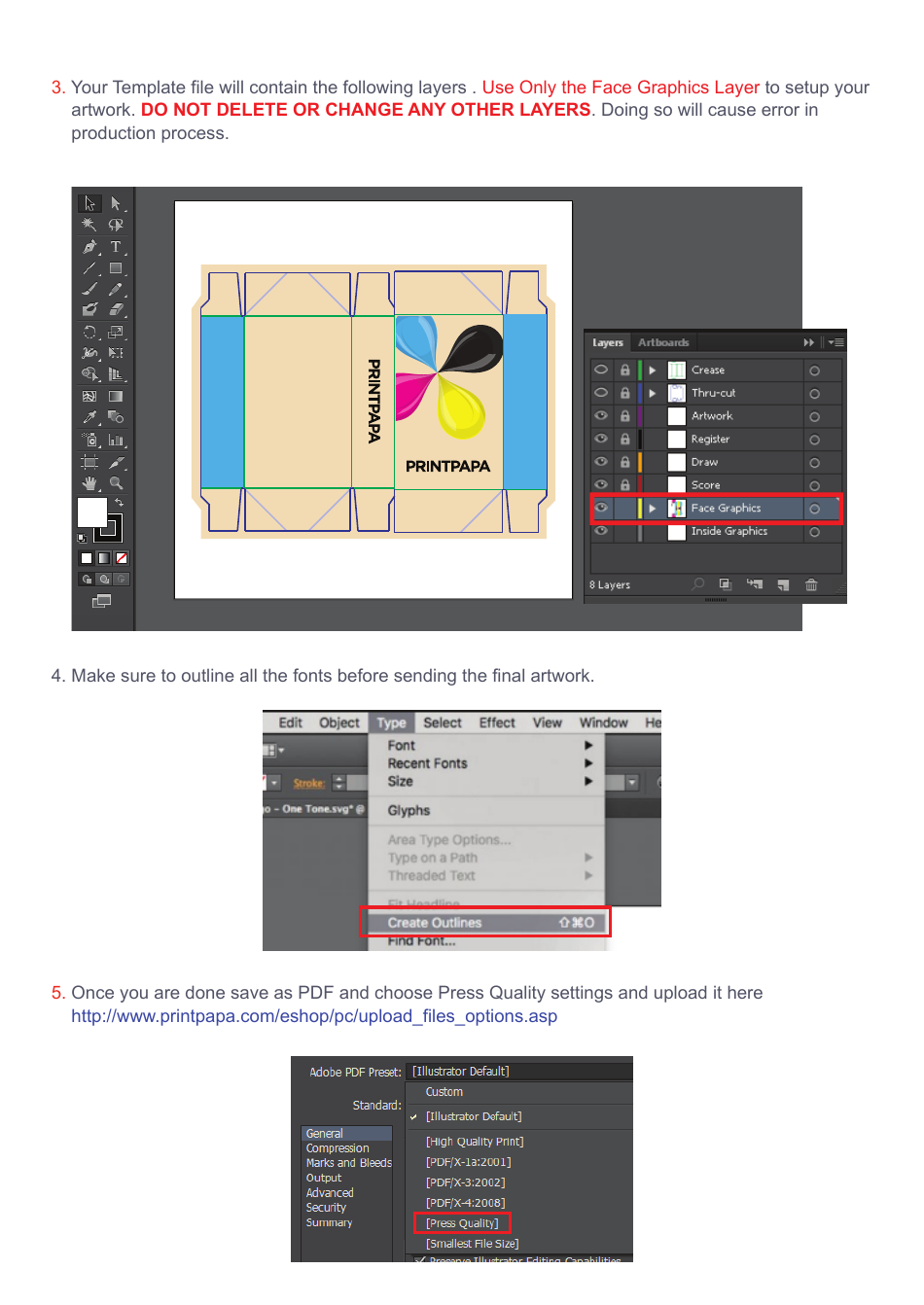Pick the Type tool
Screen dimensions: 924x1305
click(x=116, y=246)
